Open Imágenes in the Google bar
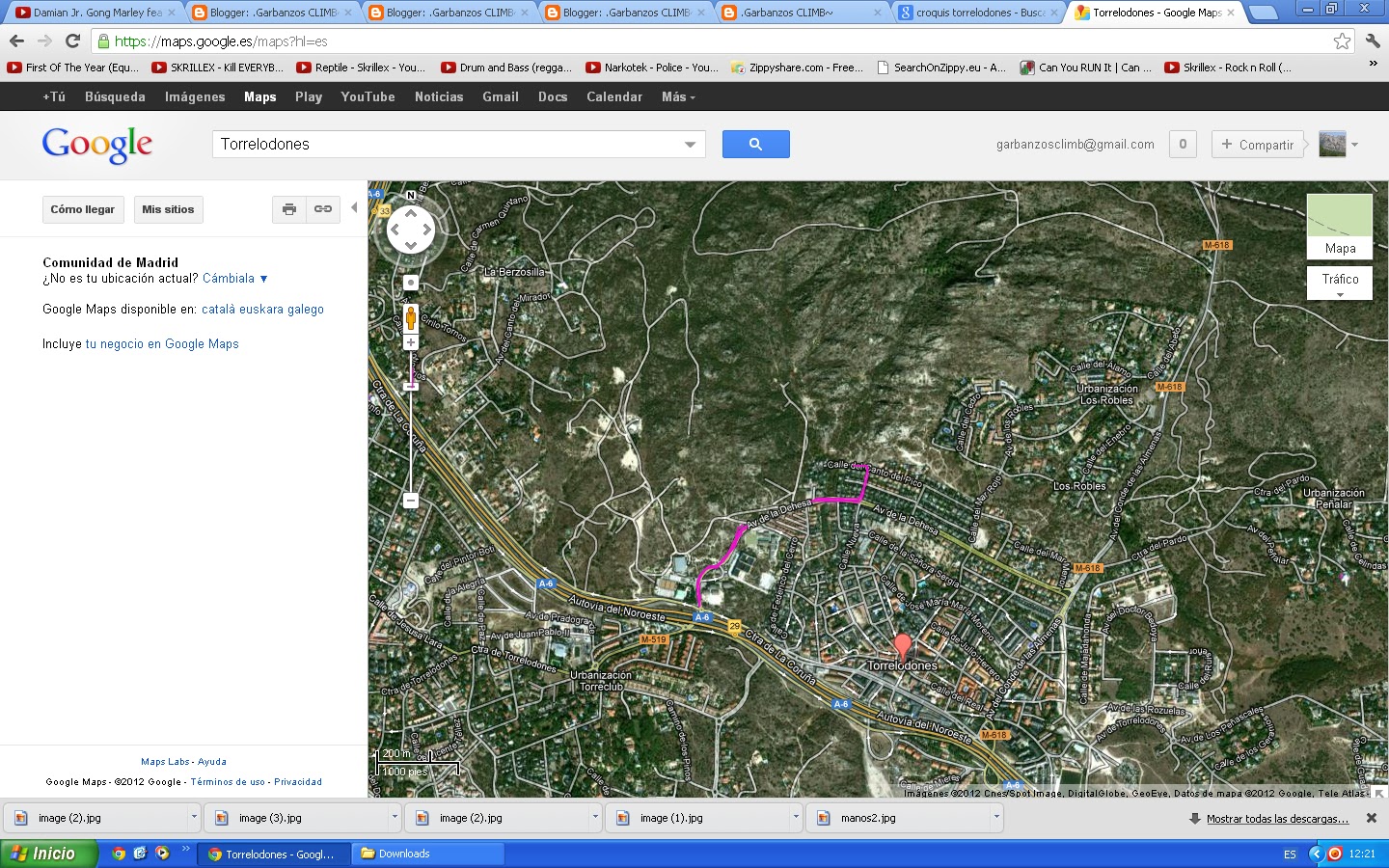 [x=195, y=96]
